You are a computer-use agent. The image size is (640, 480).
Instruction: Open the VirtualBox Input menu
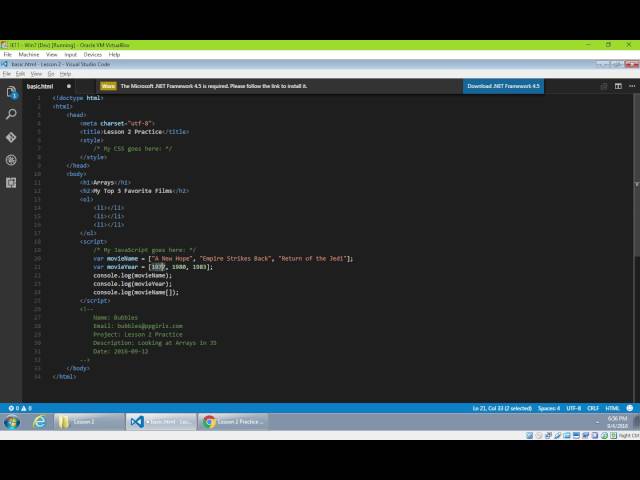71,54
